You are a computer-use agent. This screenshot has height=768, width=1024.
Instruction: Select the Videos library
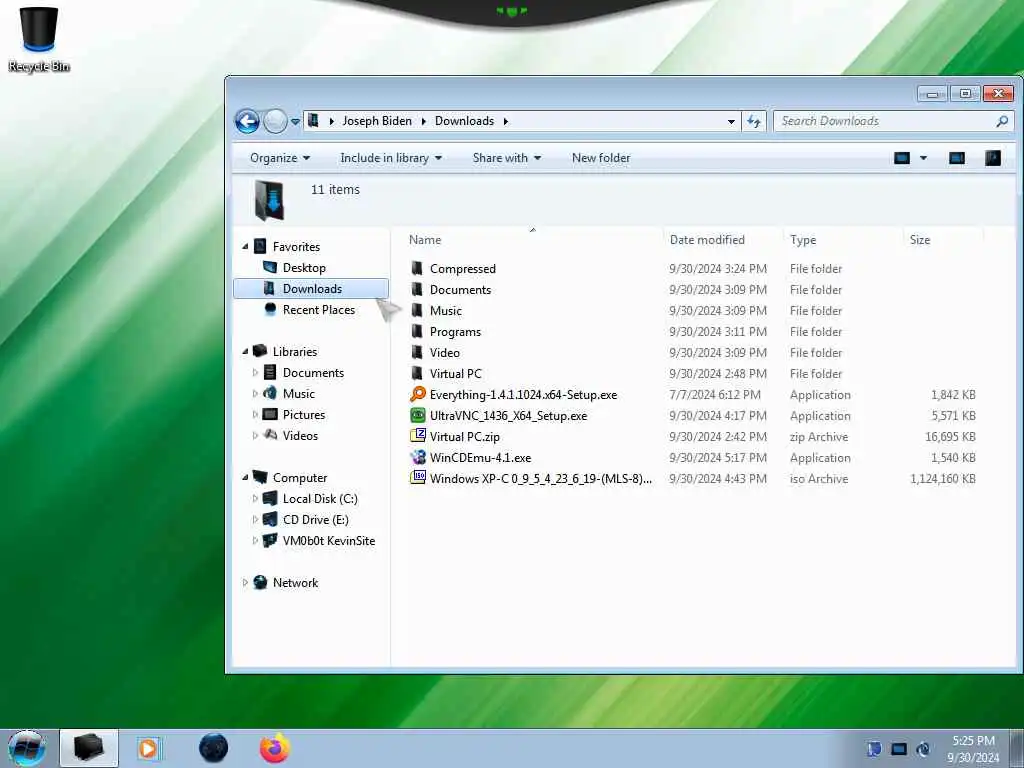tap(300, 436)
